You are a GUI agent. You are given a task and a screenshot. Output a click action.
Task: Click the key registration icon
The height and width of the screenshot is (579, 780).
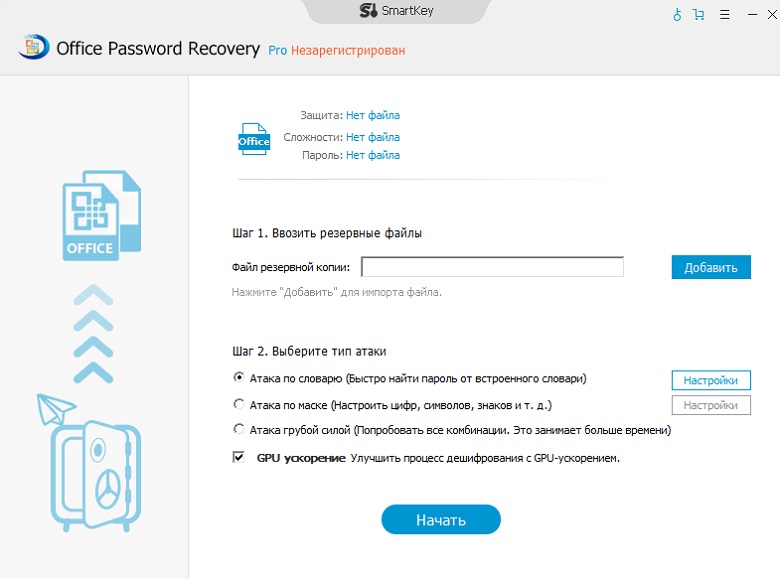(677, 15)
